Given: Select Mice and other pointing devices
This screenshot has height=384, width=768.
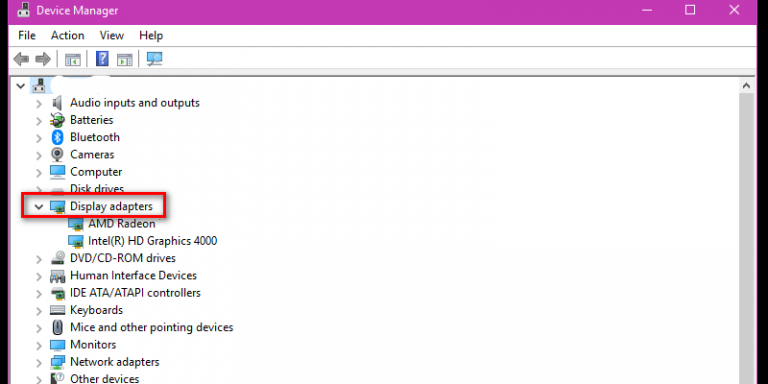Looking at the screenshot, I should (x=151, y=327).
